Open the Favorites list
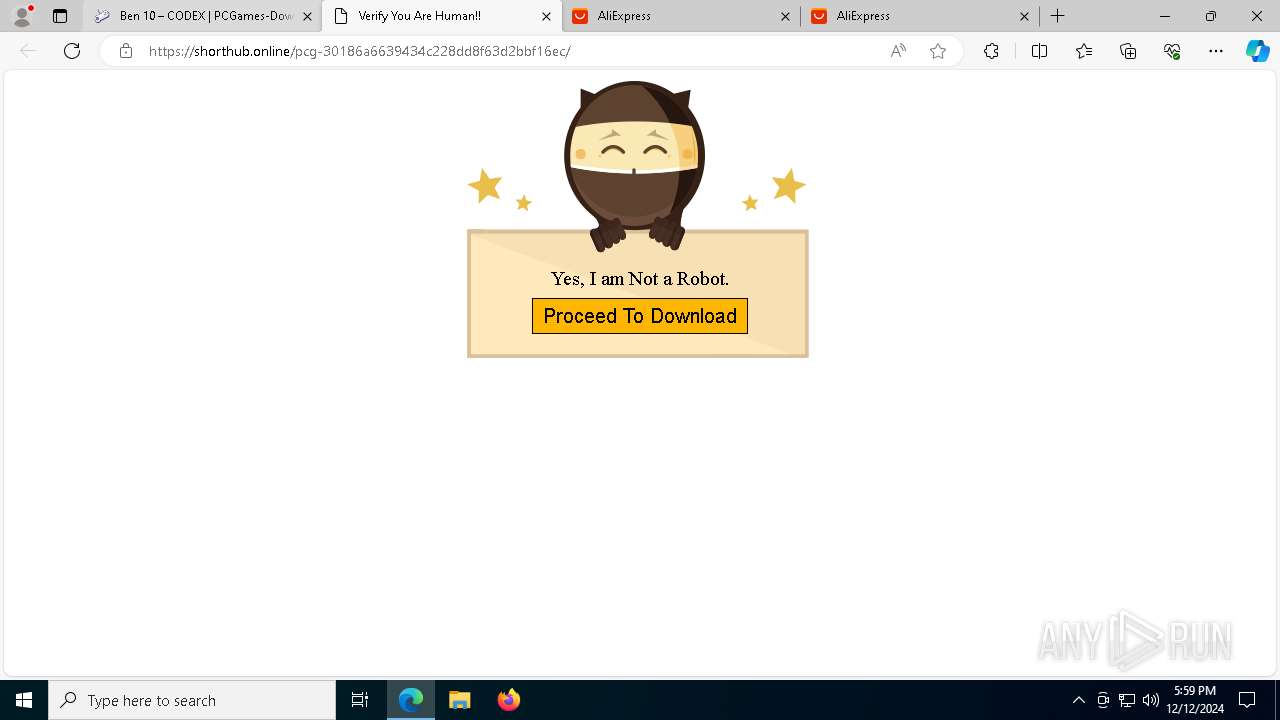Image resolution: width=1280 pixels, height=720 pixels. click(1084, 51)
